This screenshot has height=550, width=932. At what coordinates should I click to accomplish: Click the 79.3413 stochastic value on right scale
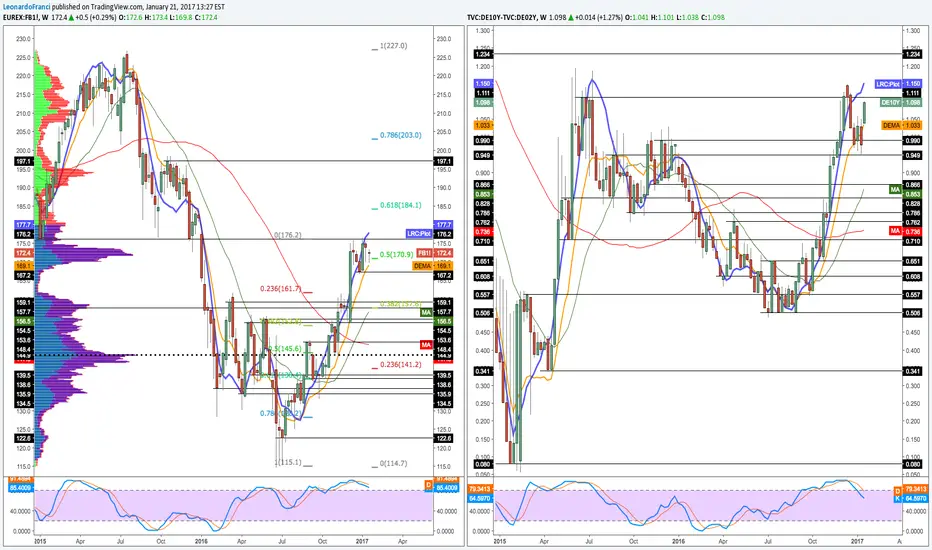click(915, 491)
